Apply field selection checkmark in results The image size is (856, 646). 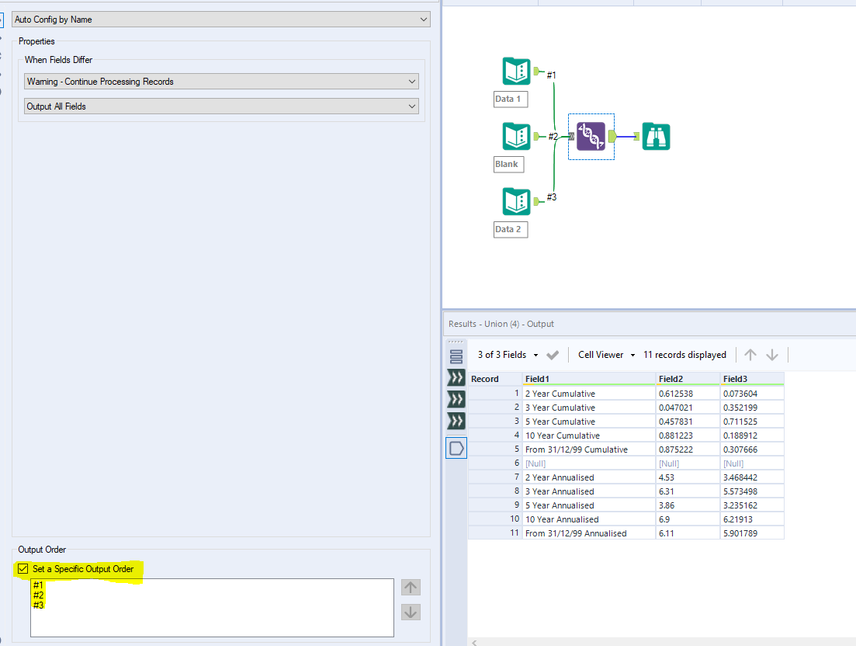click(552, 355)
